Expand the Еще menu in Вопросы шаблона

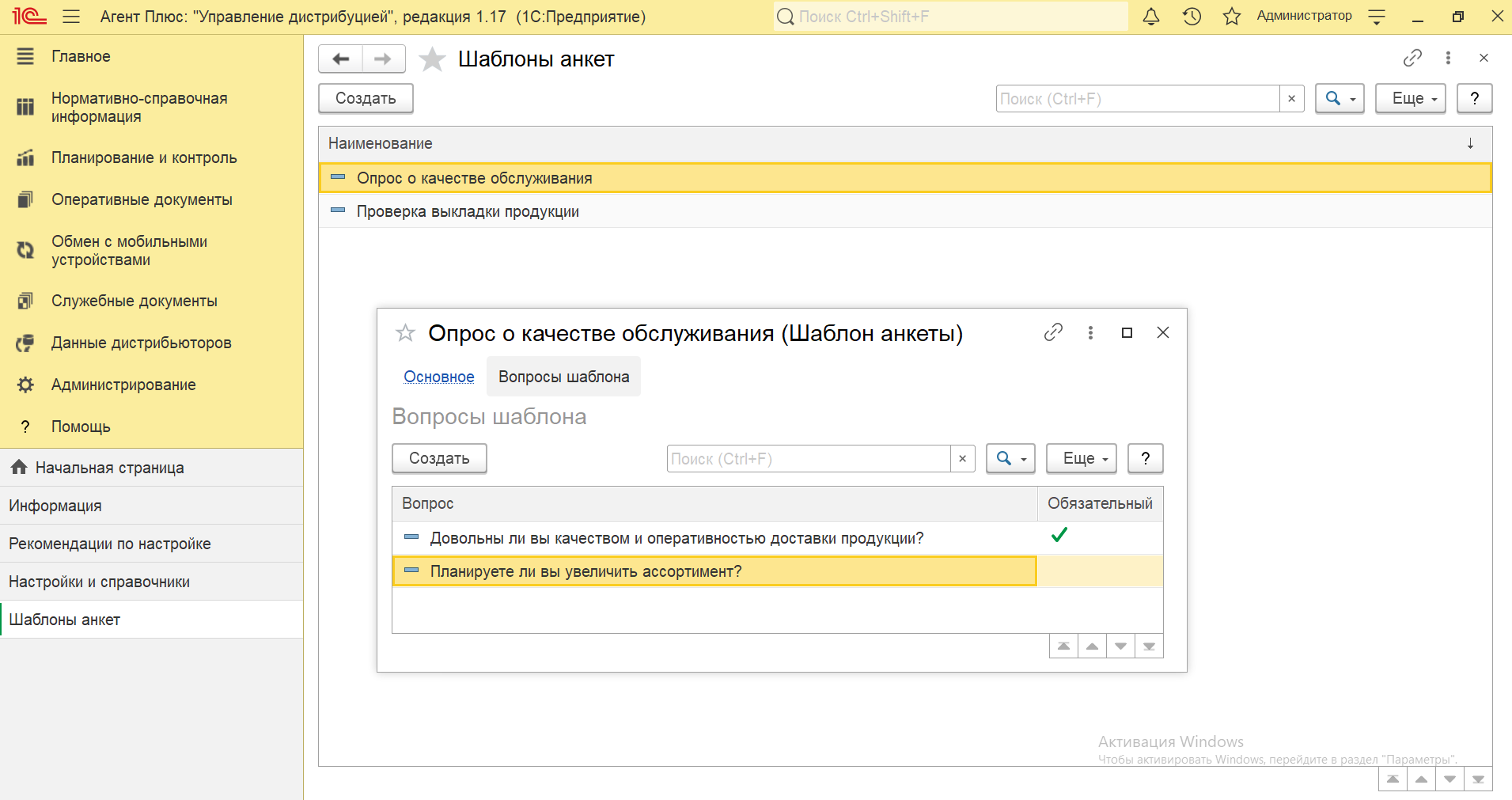[1082, 458]
